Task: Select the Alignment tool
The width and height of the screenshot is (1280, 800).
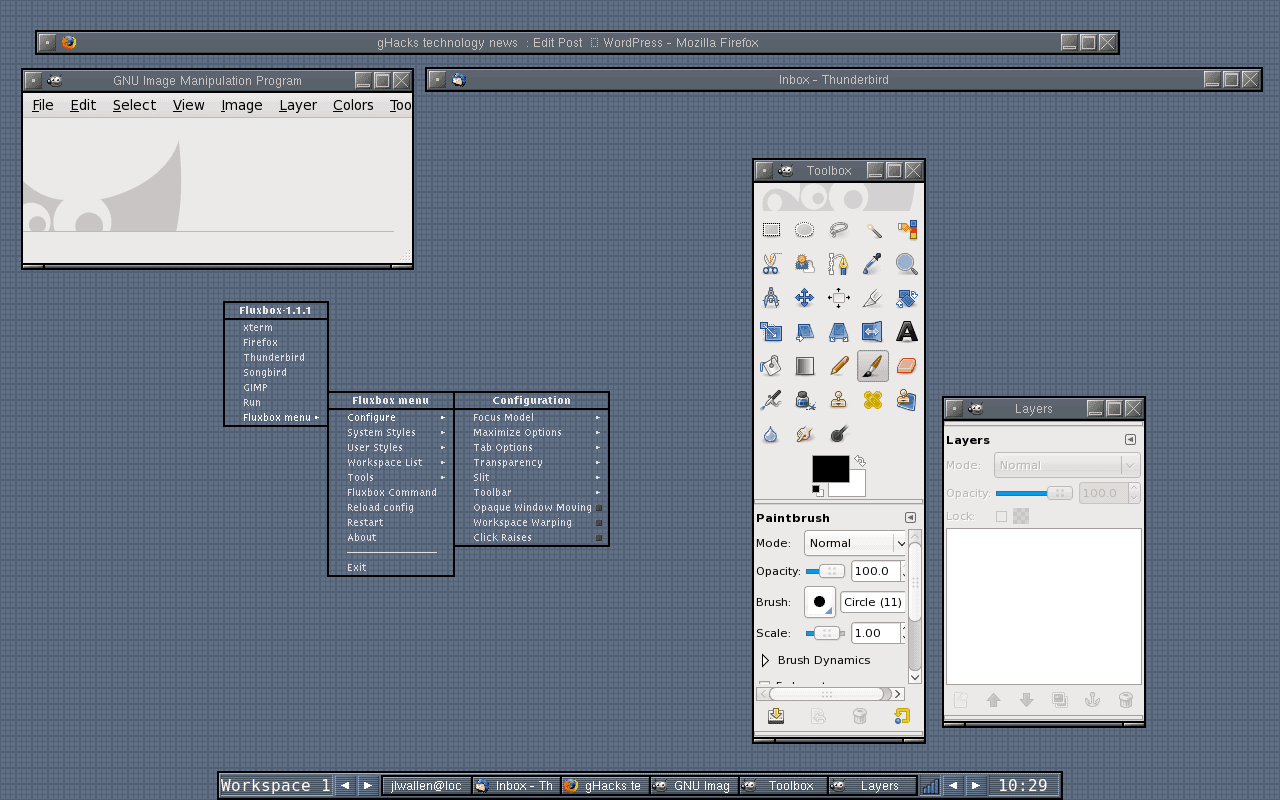Action: 839,298
